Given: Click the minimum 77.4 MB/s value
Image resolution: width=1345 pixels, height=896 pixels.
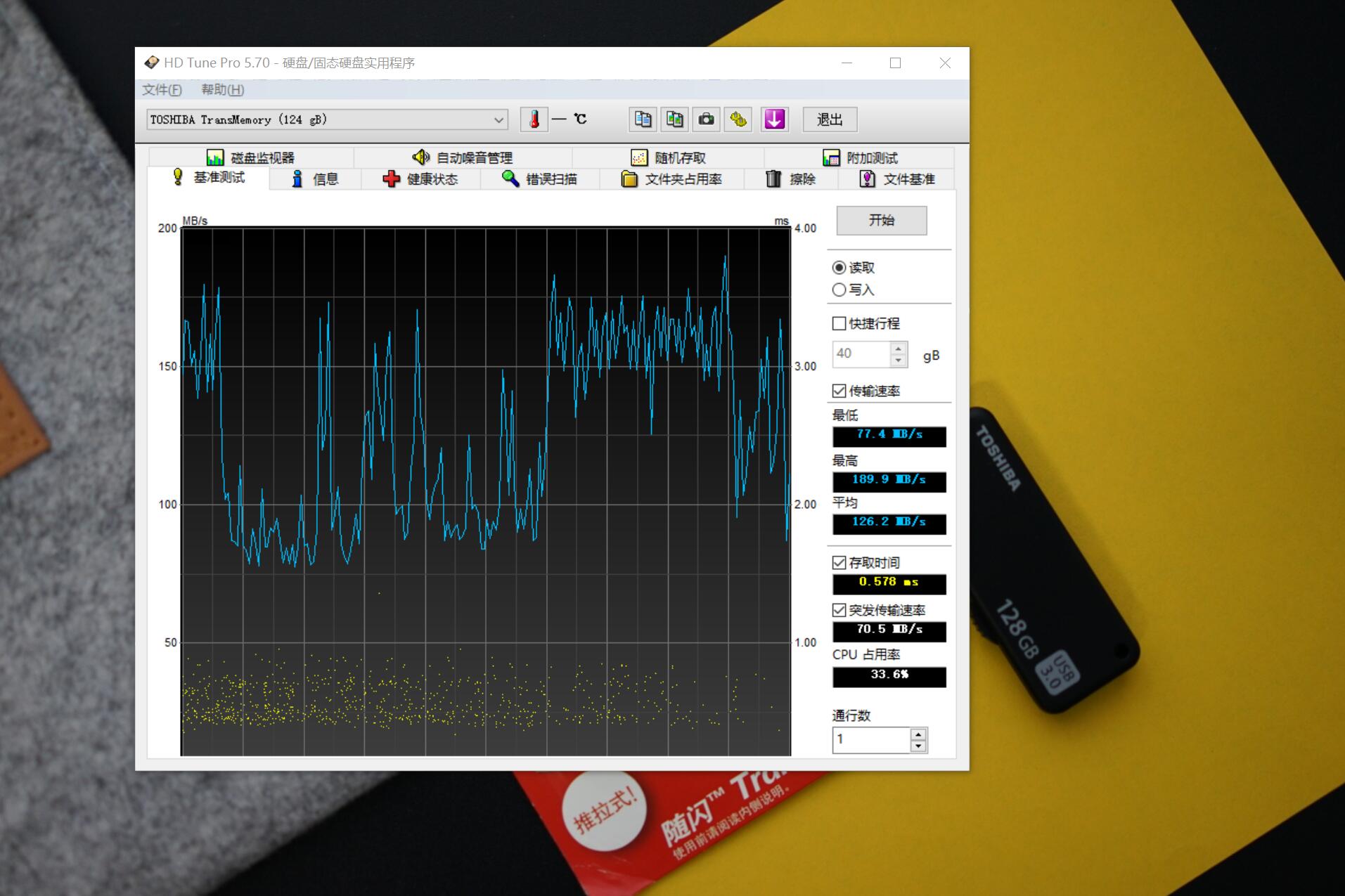Looking at the screenshot, I should 889,436.
